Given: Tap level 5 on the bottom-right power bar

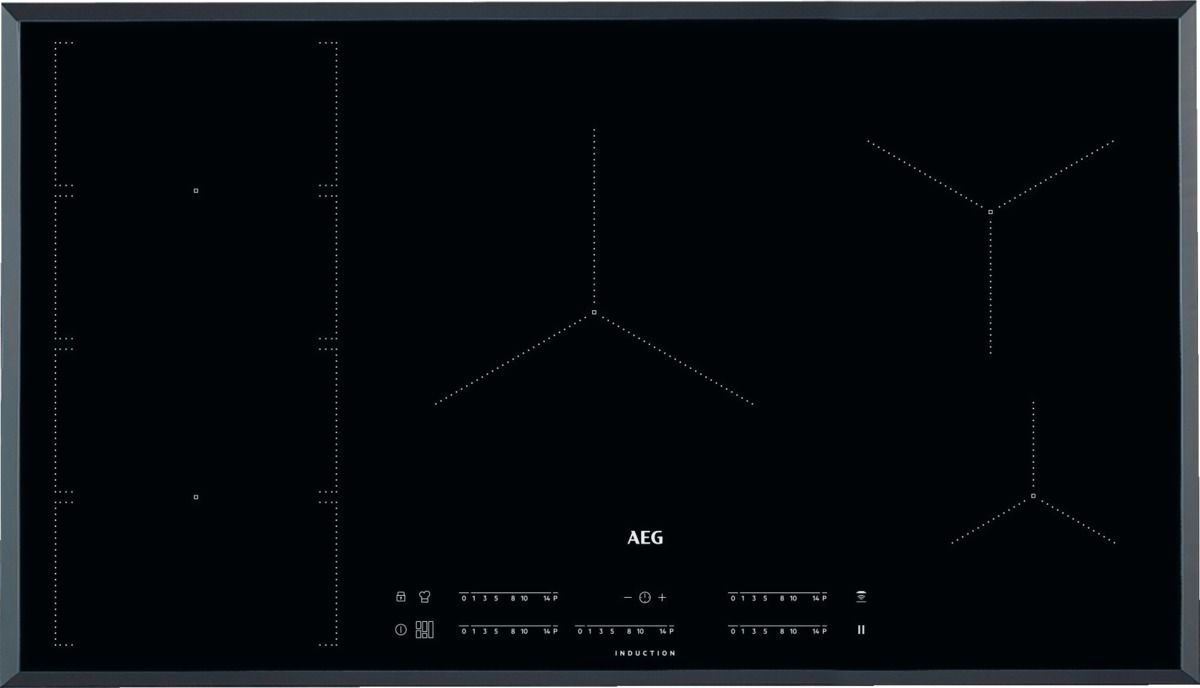Looking at the screenshot, I should 763,629.
